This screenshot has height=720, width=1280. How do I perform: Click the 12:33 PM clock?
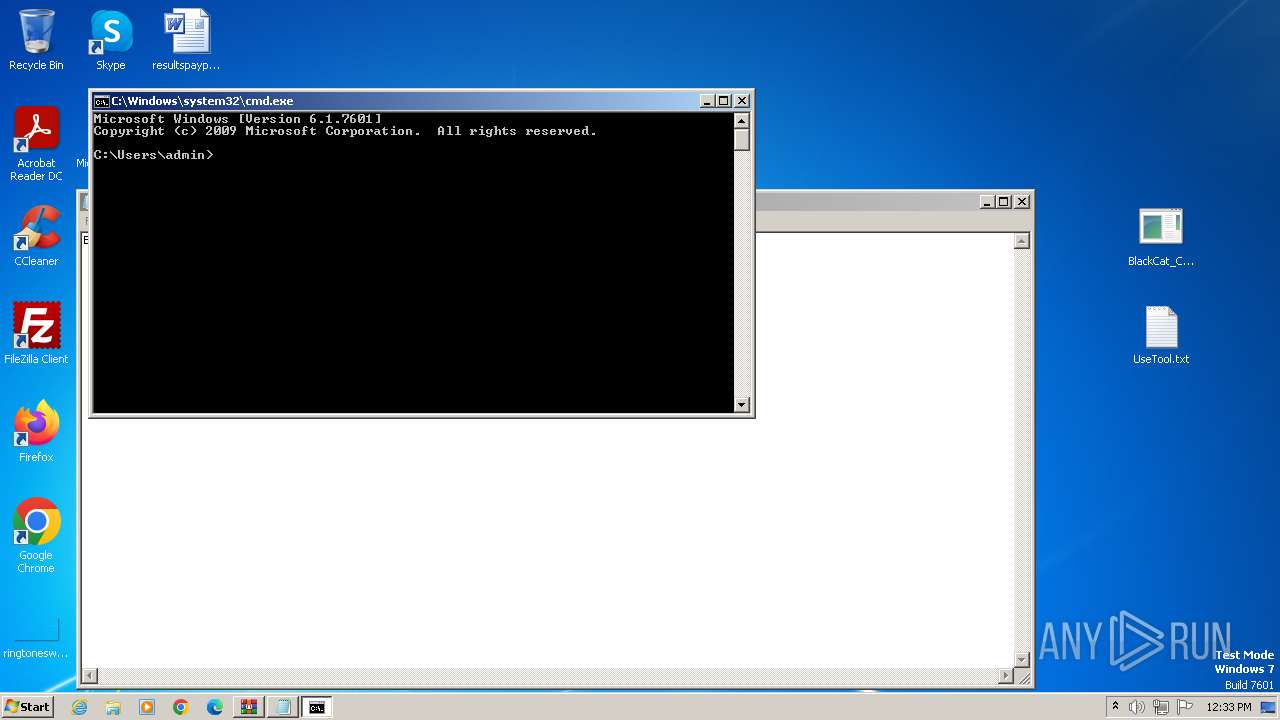click(1229, 707)
